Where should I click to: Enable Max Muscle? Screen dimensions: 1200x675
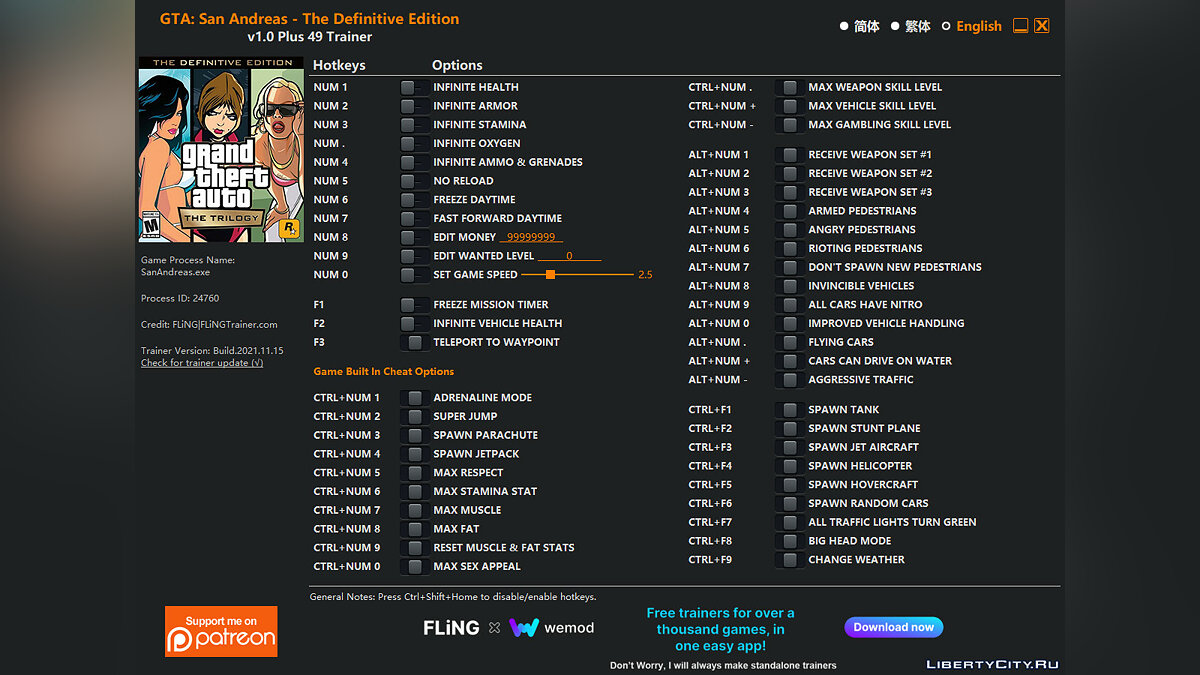(414, 510)
